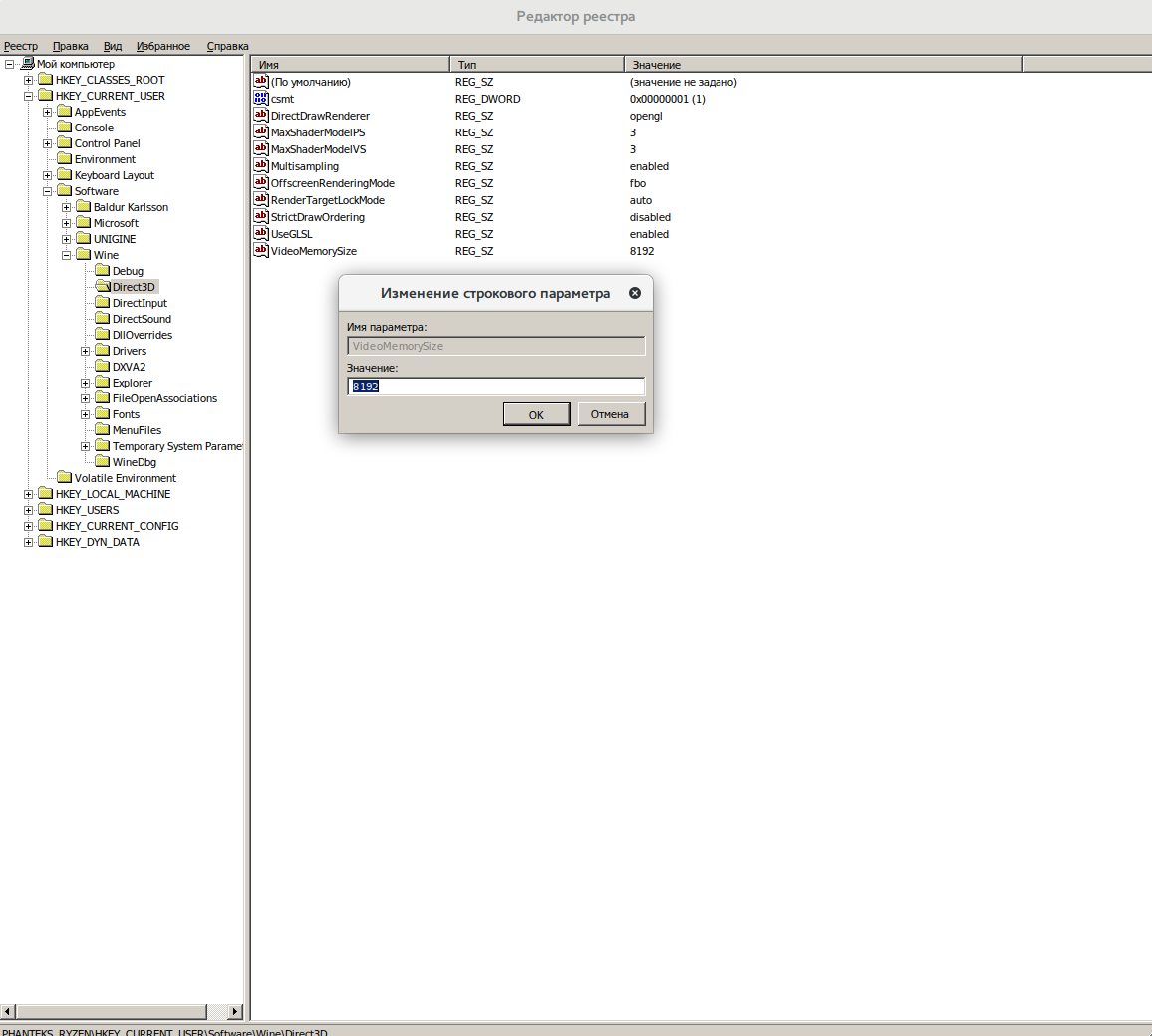The height and width of the screenshot is (1036, 1152).
Task: Select the 'opengl' value cell
Action: pyautogui.click(x=646, y=116)
